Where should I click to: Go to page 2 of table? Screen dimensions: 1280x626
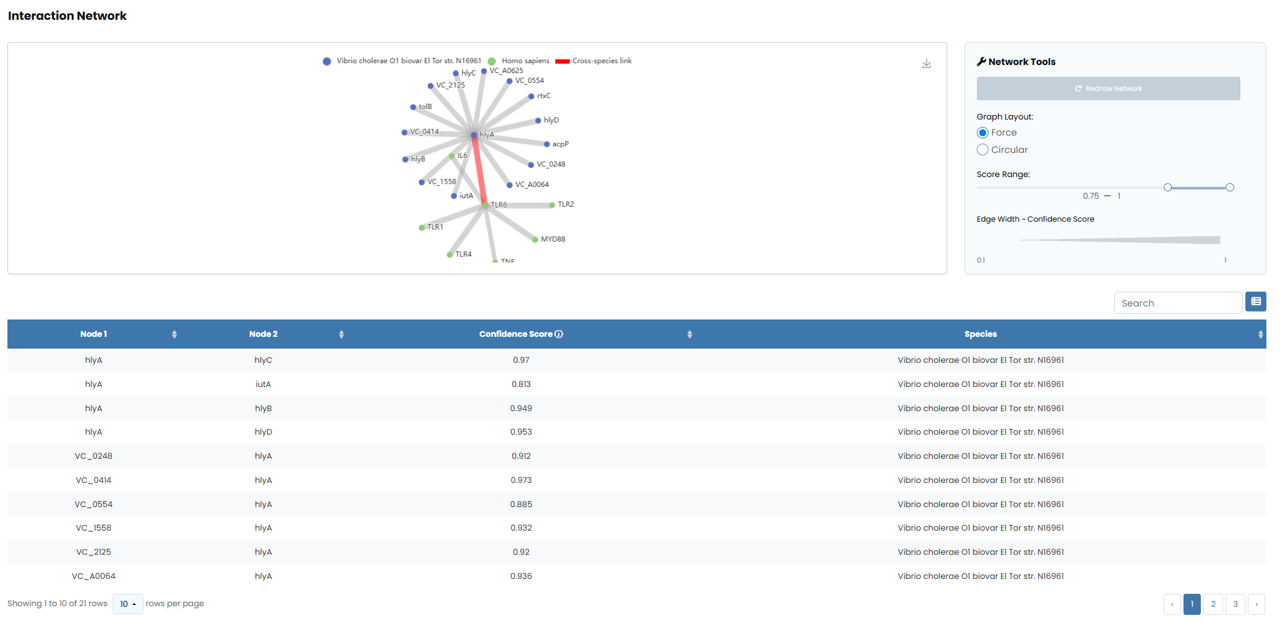pyautogui.click(x=1213, y=604)
